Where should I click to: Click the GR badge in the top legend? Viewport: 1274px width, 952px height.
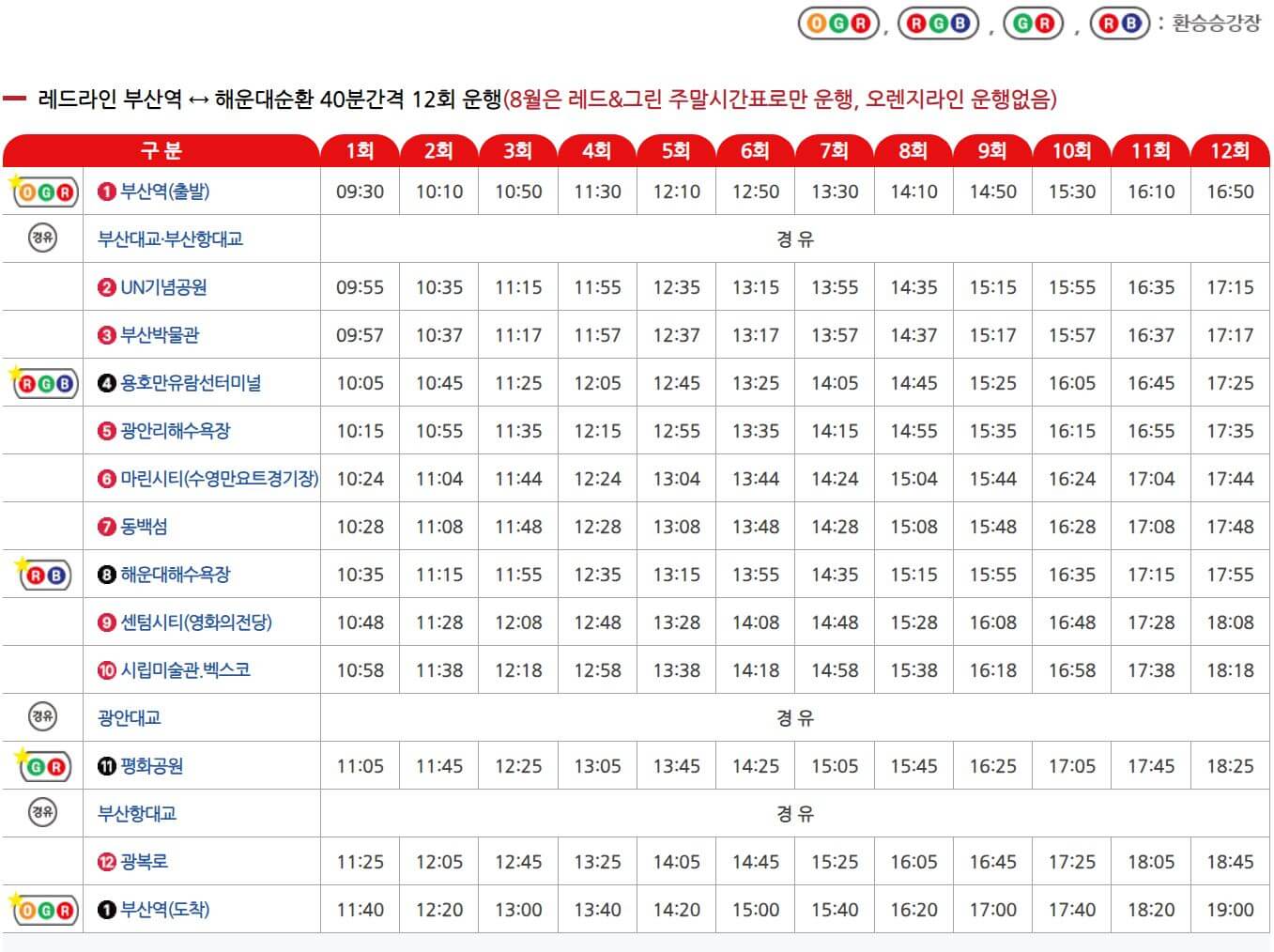[1034, 23]
